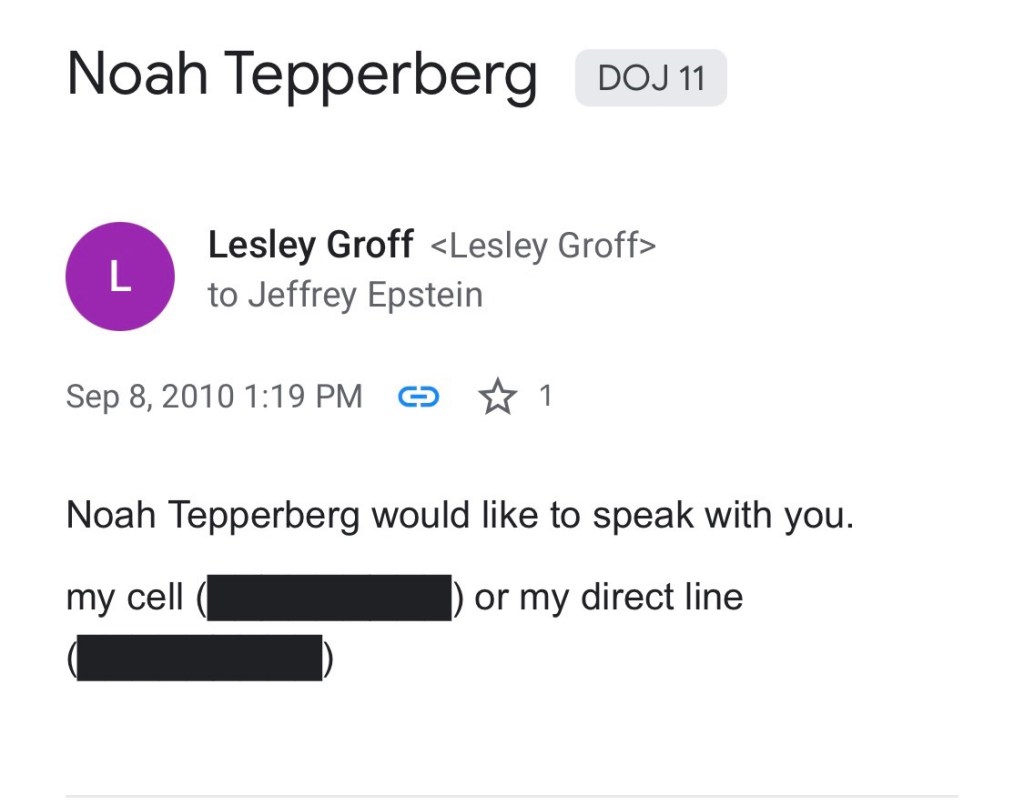This screenshot has width=1024, height=805.
Task: Click the redacted direct line number block
Action: [x=199, y=659]
